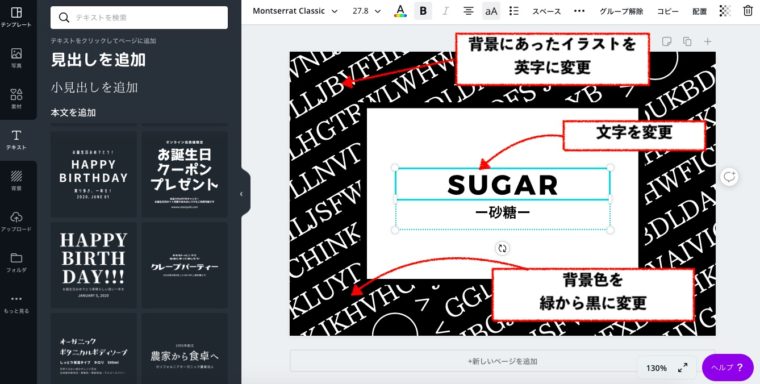Open more toolbar options ellipsis
This screenshot has width=760, height=384.
click(579, 11)
